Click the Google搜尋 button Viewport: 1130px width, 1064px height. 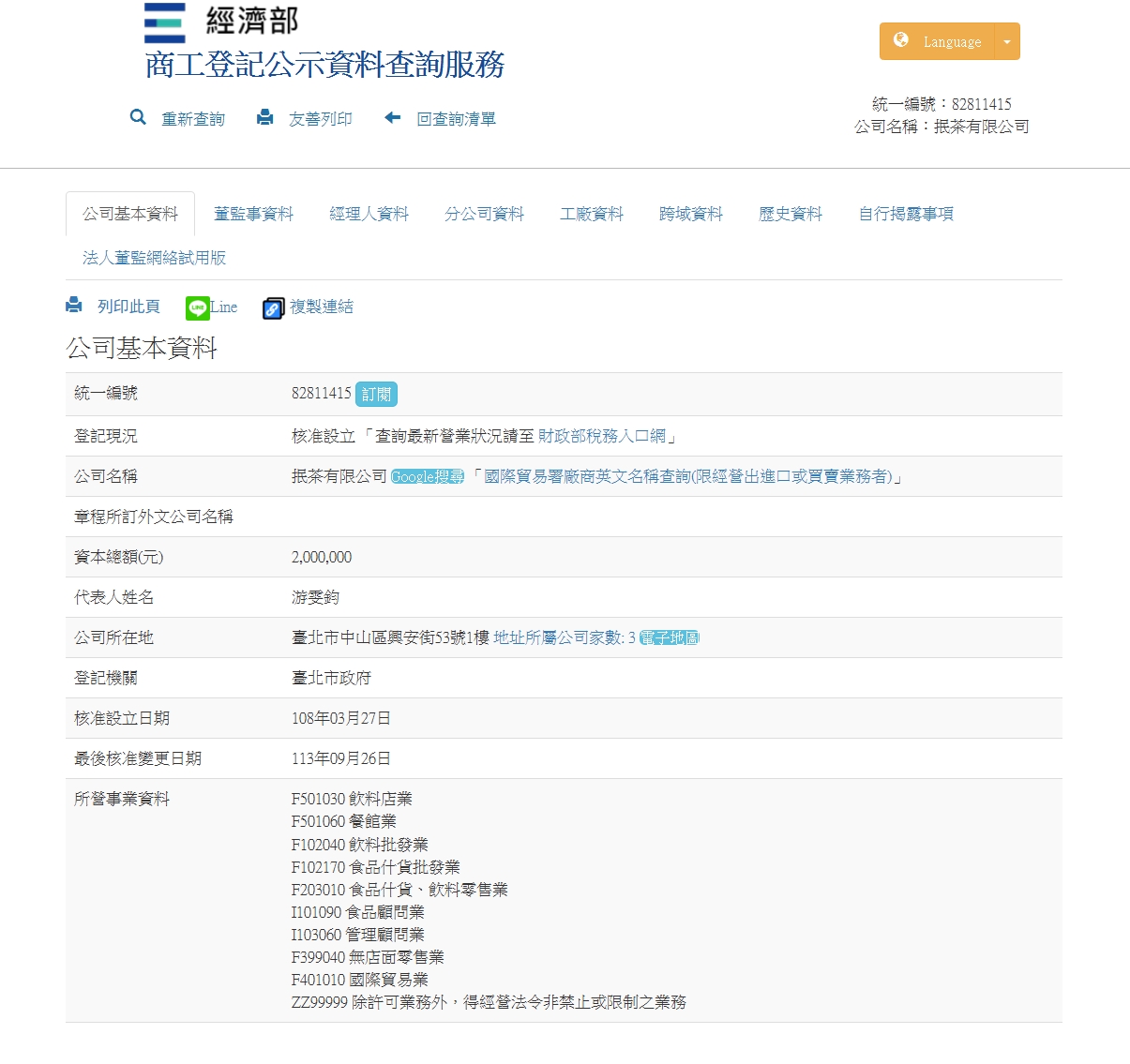(x=428, y=476)
